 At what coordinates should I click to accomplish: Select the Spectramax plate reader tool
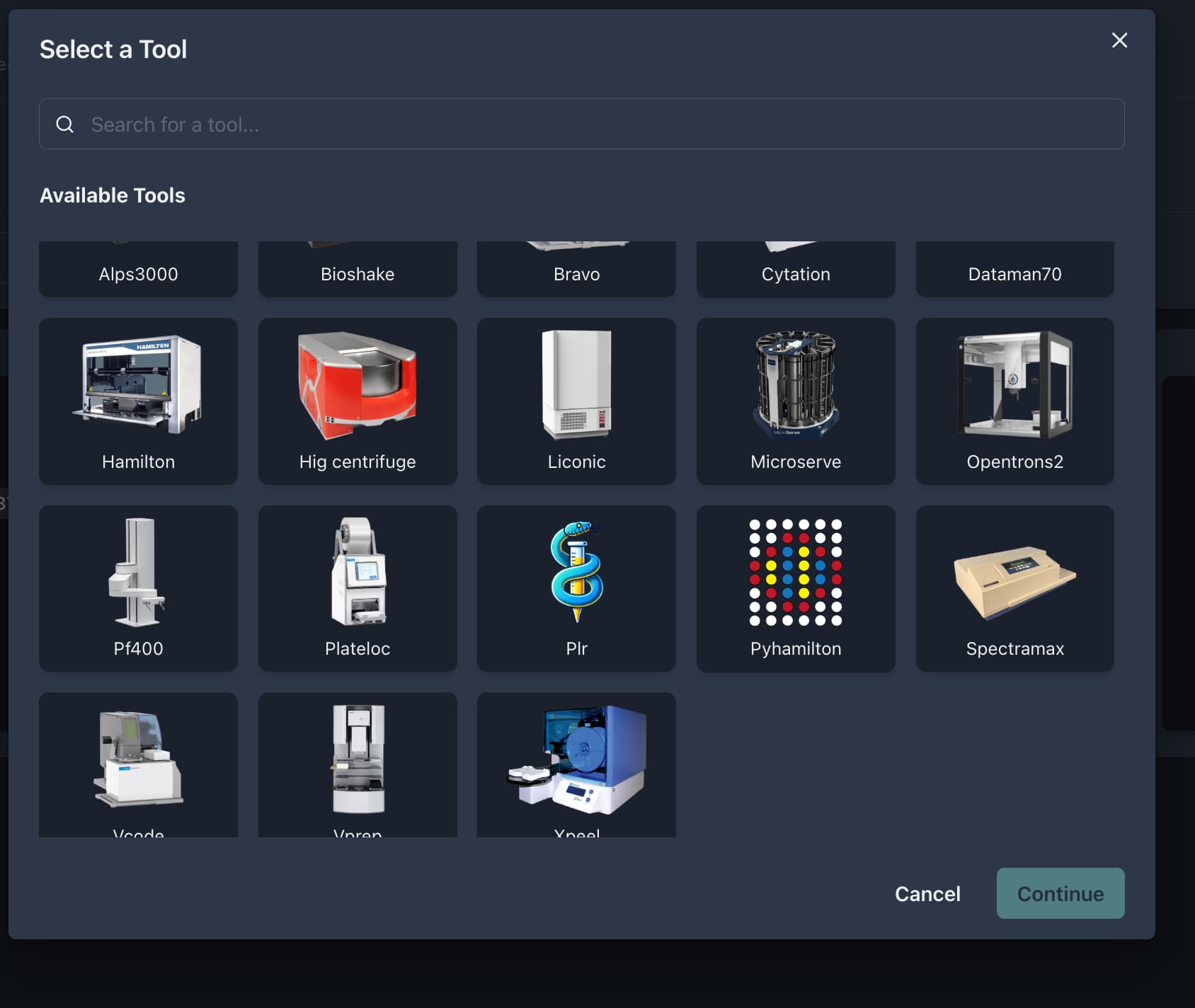click(1014, 588)
